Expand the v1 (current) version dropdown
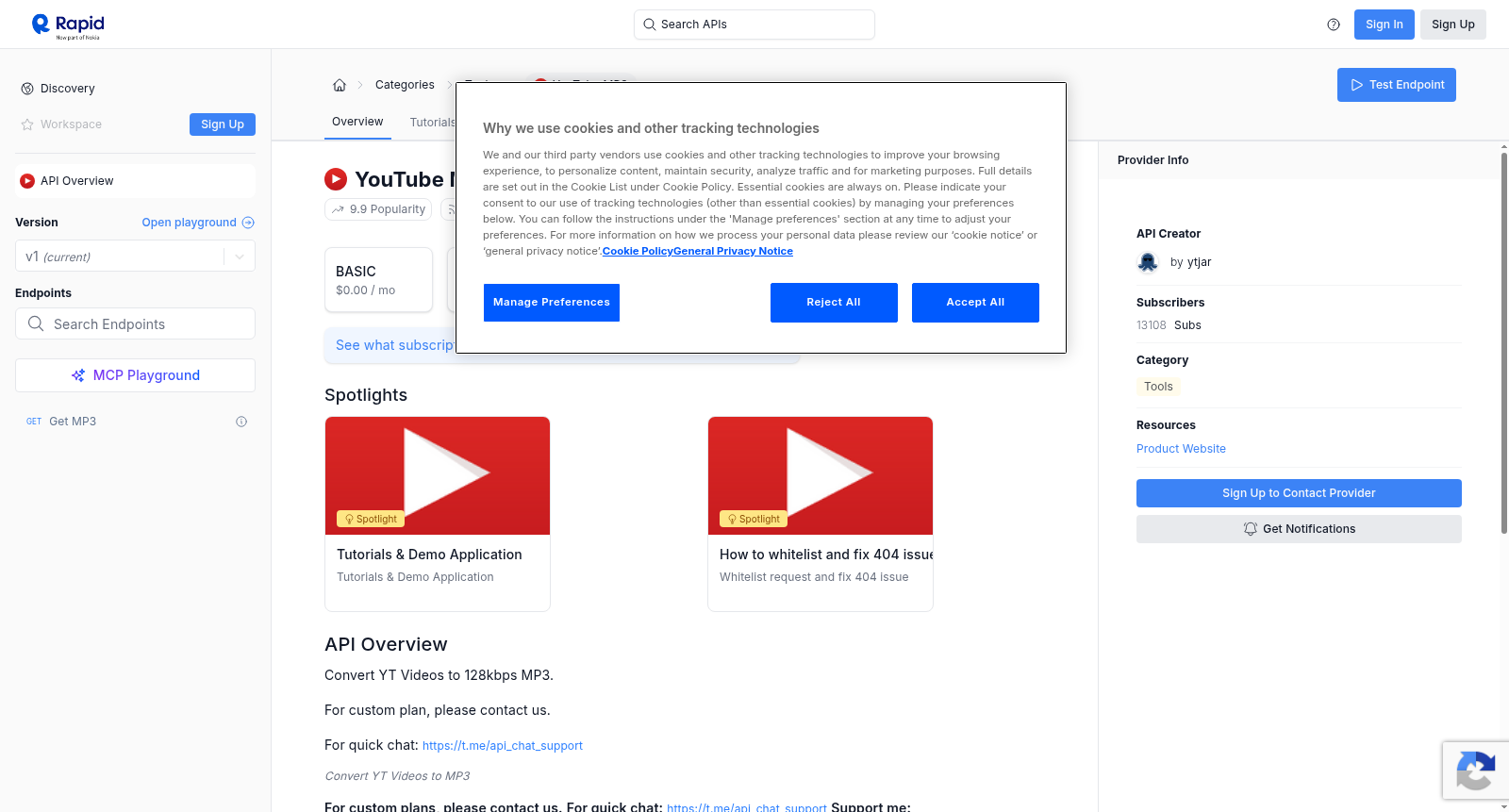Screen dimensions: 1509x812 click(x=135, y=257)
